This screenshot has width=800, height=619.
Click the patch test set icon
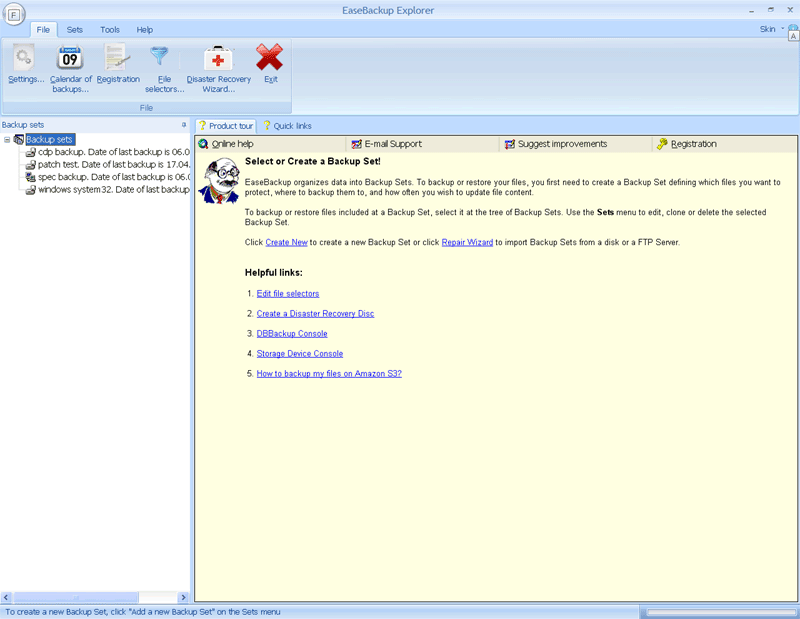coord(31,164)
